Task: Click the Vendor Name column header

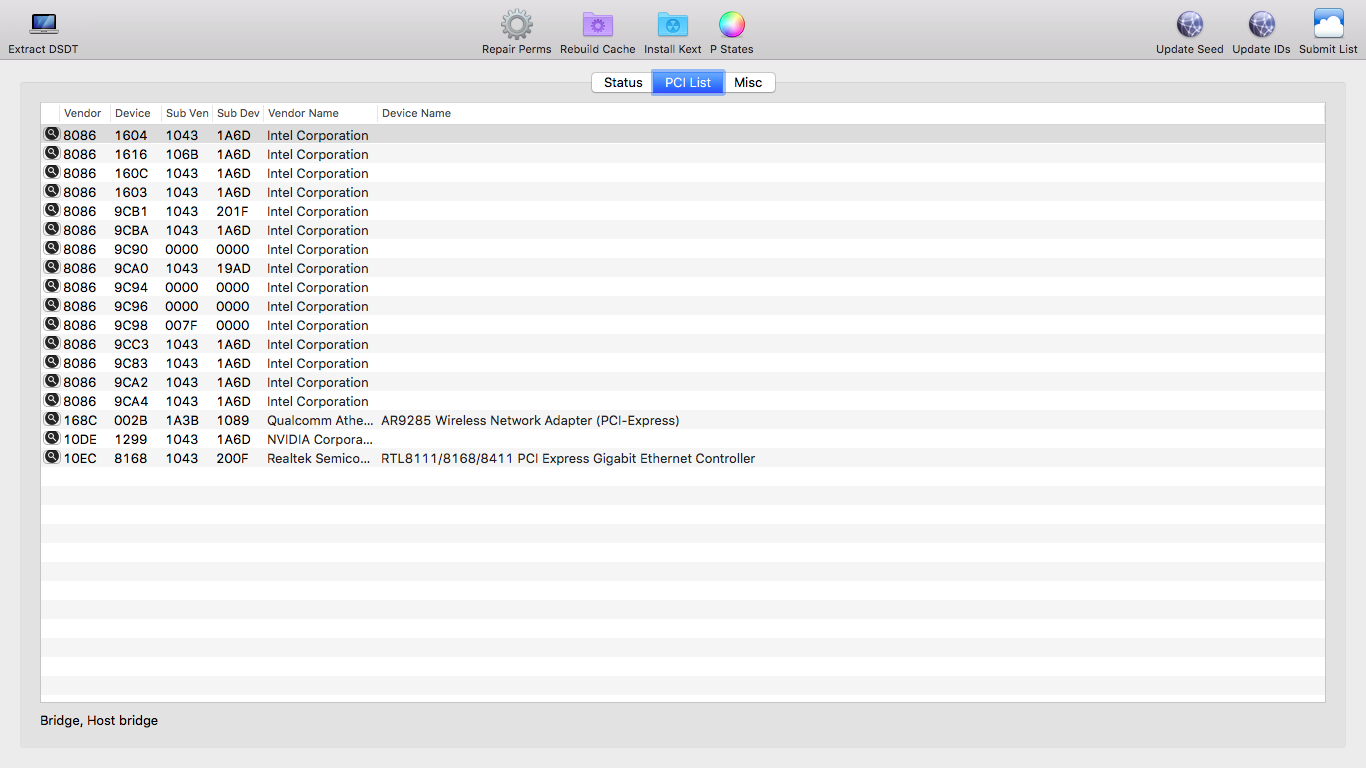Action: 303,113
